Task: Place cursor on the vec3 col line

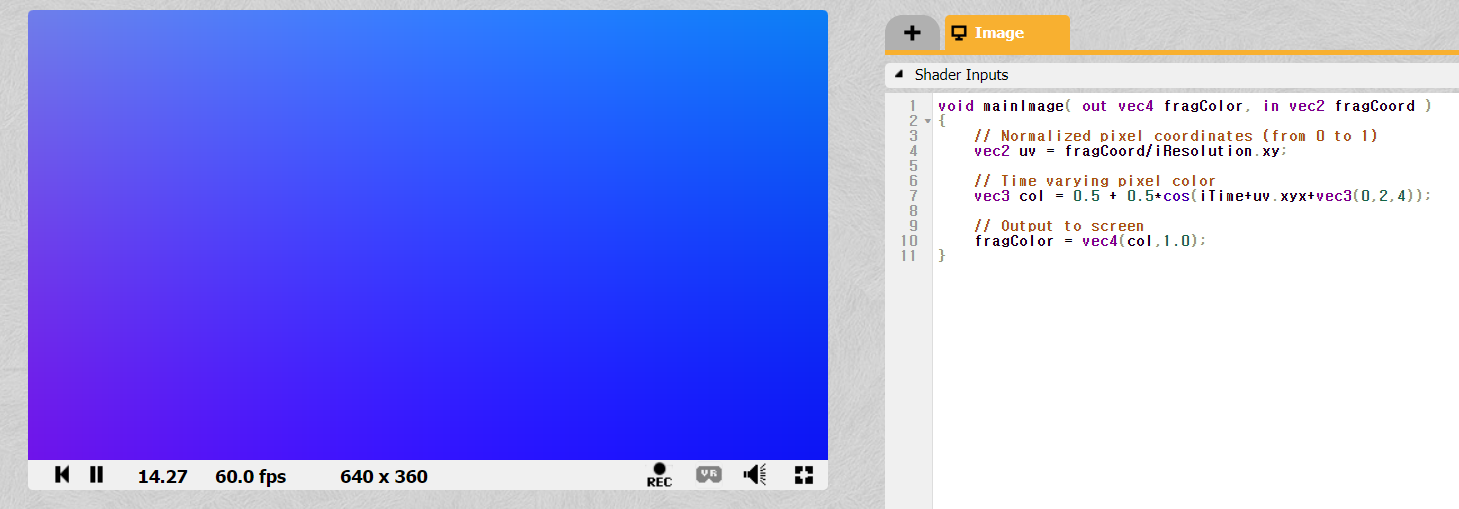Action: pyautogui.click(x=1203, y=196)
